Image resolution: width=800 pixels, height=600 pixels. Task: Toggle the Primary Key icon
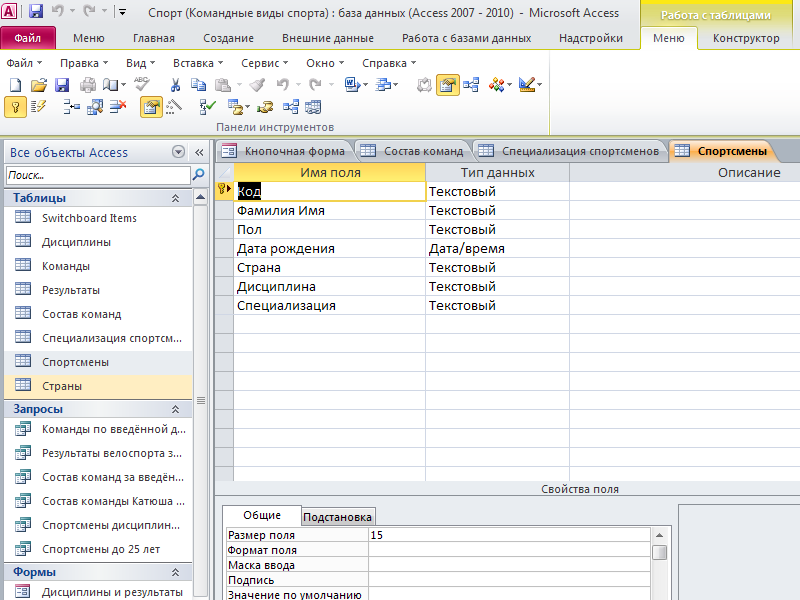click(15, 107)
